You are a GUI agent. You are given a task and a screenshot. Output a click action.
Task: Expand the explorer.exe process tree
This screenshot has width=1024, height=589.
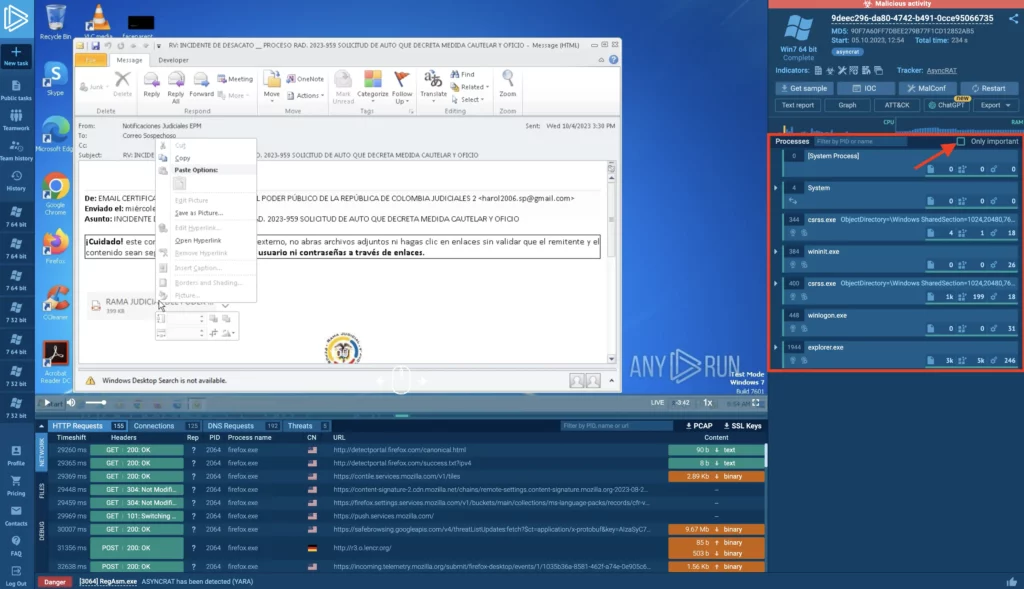coord(776,347)
